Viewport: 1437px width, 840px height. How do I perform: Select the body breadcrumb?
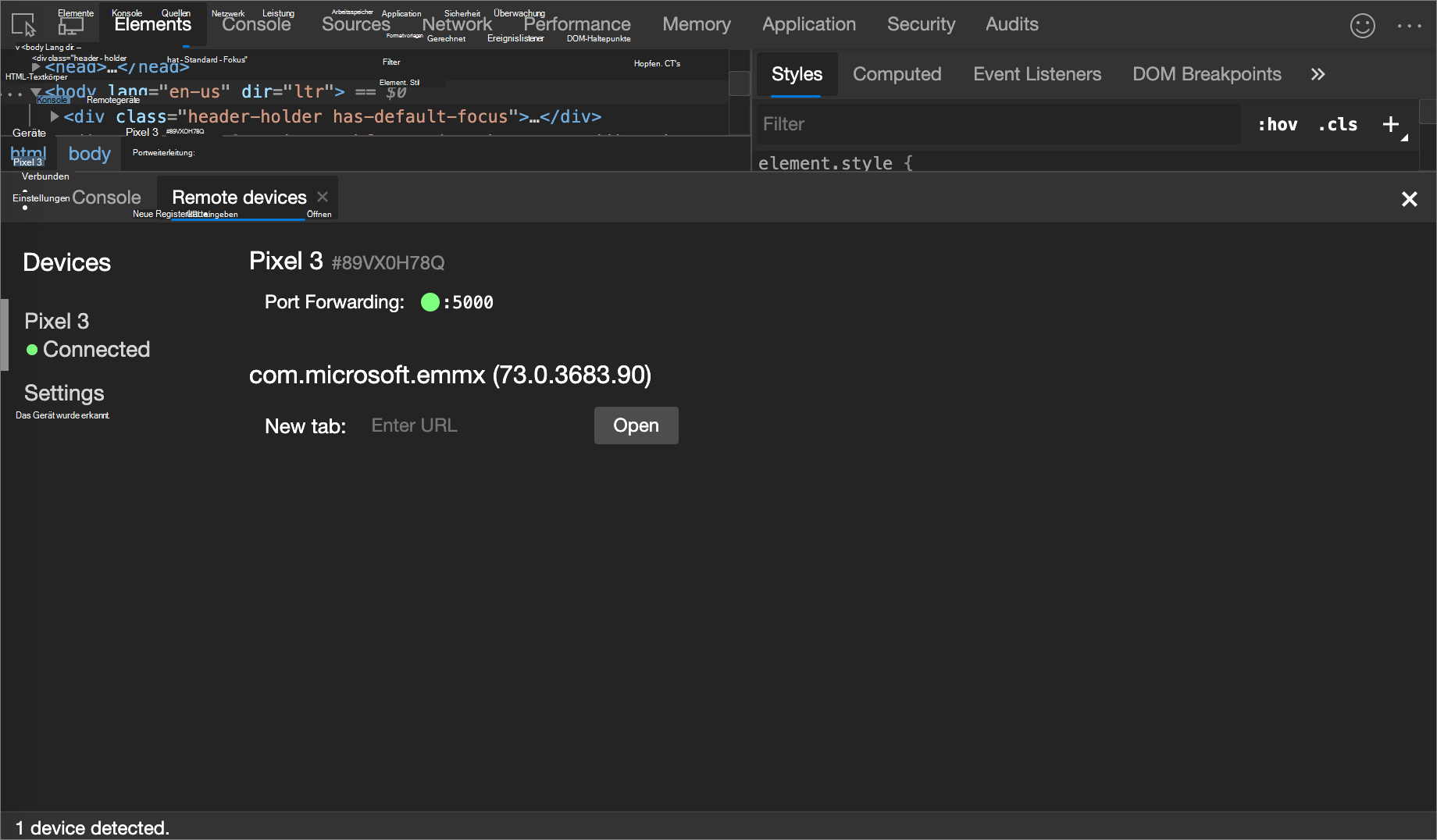coord(90,154)
